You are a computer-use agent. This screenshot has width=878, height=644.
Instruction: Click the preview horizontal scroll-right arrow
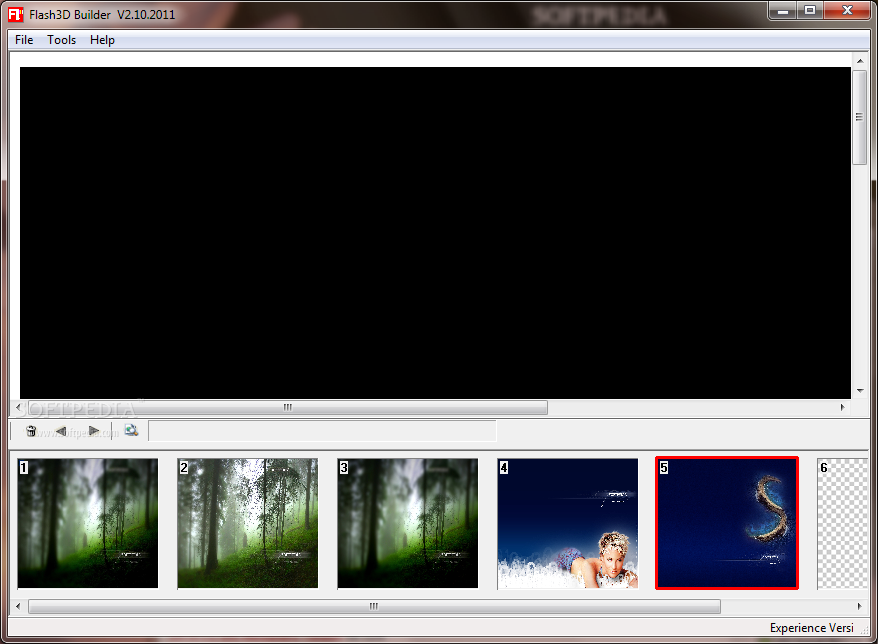(842, 407)
